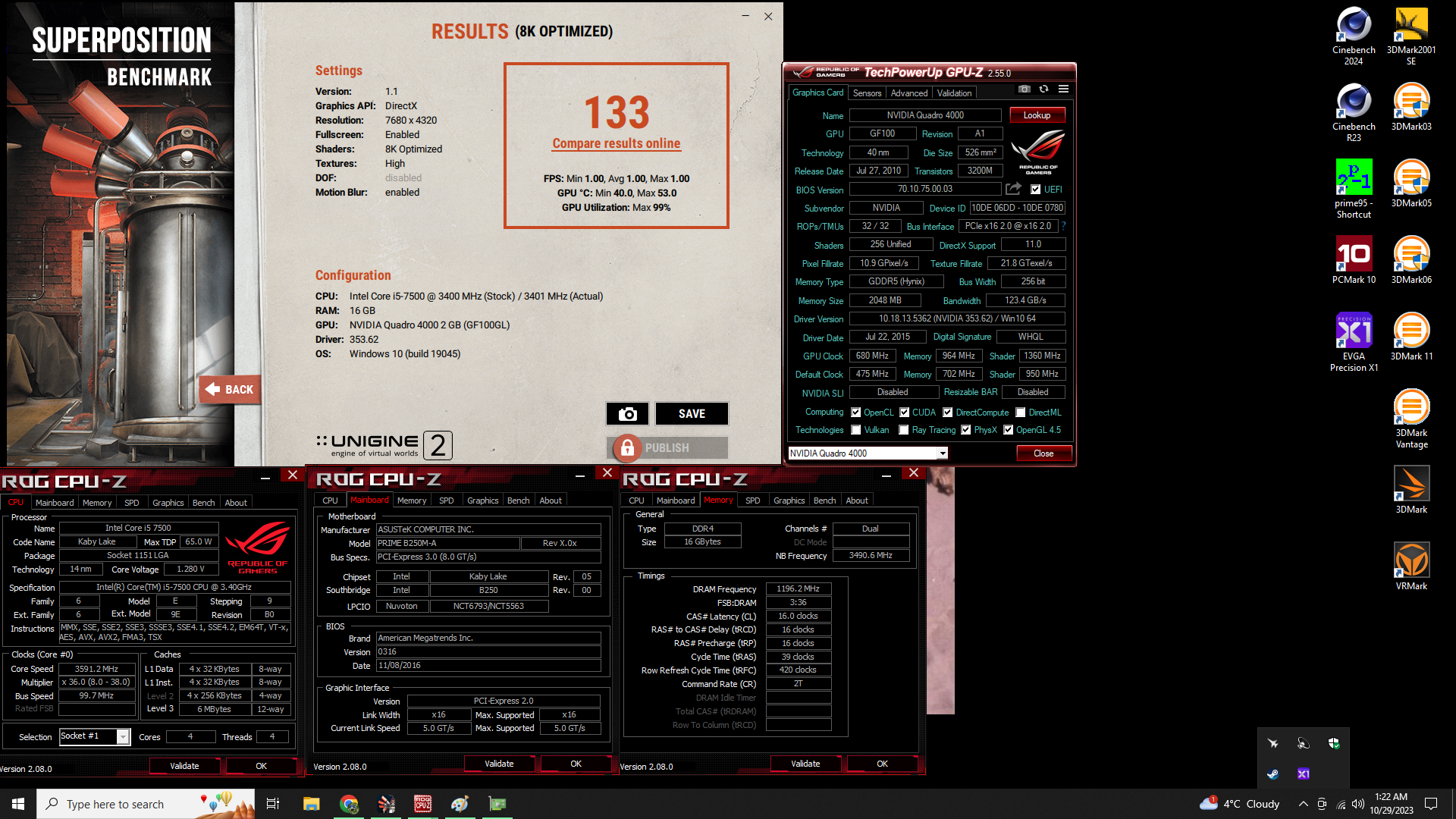The image size is (1456, 819).
Task: Open Windows Start menu
Action: point(18,804)
